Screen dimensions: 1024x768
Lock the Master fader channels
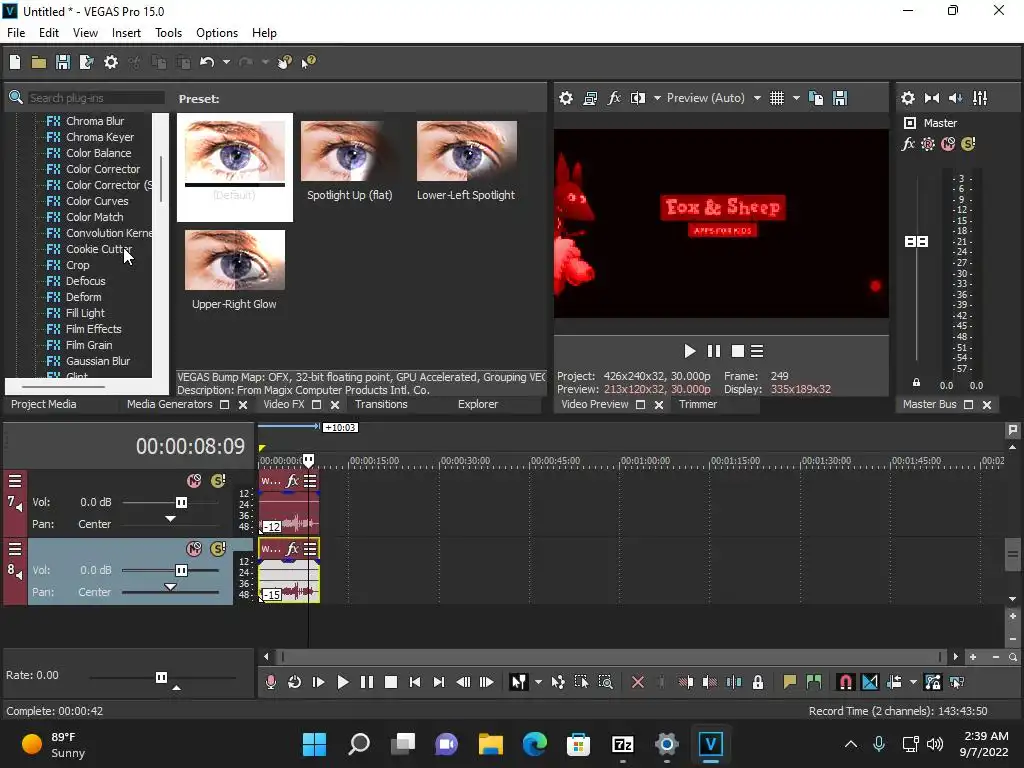point(916,382)
